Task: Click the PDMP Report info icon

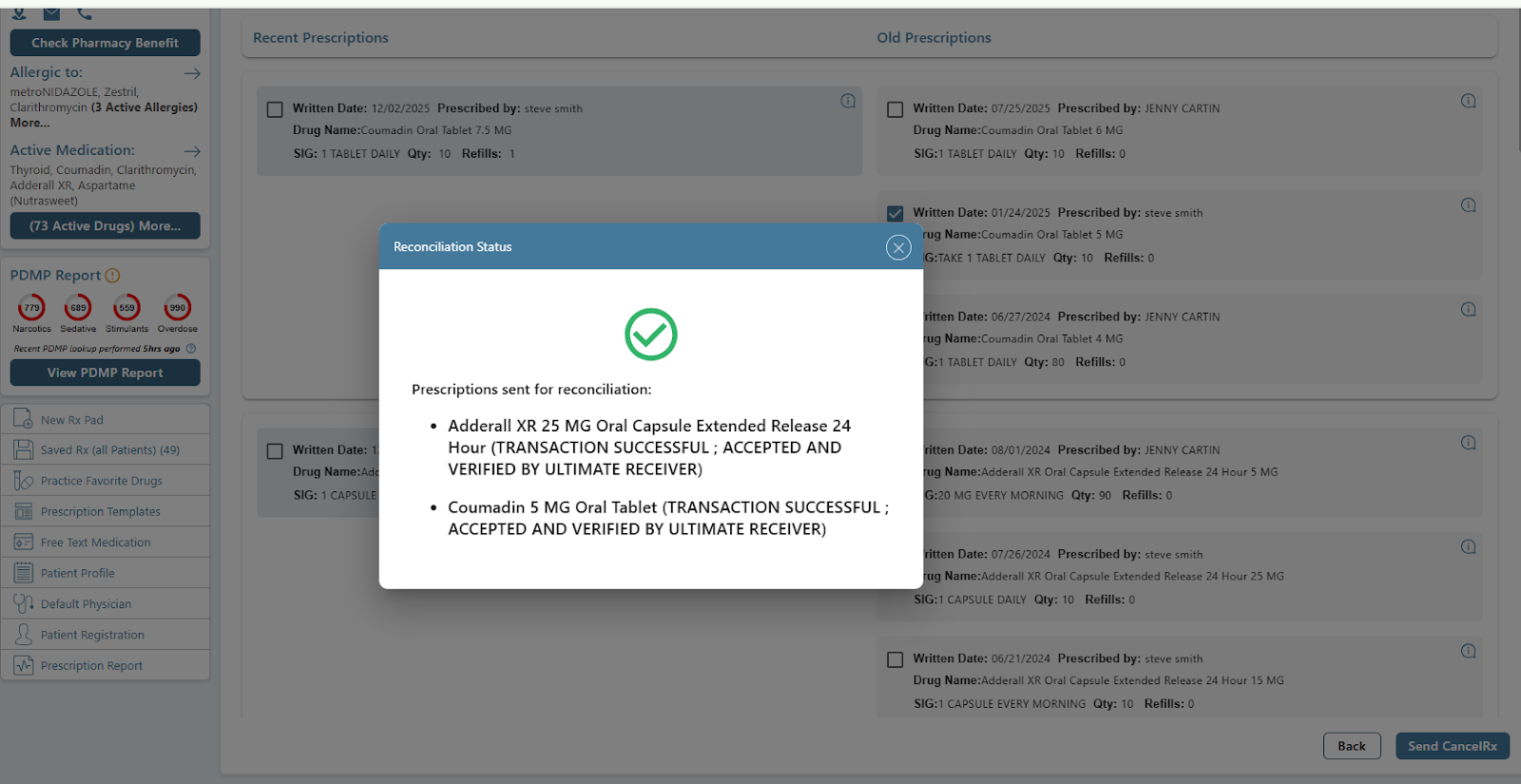Action: pyautogui.click(x=113, y=276)
